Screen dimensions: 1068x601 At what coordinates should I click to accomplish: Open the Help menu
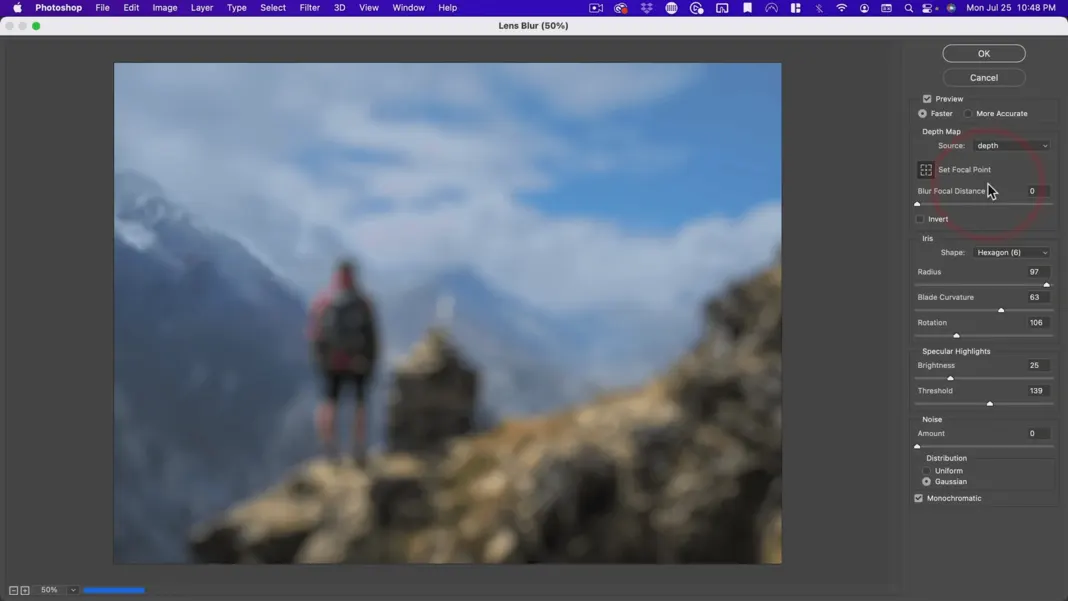click(x=447, y=7)
